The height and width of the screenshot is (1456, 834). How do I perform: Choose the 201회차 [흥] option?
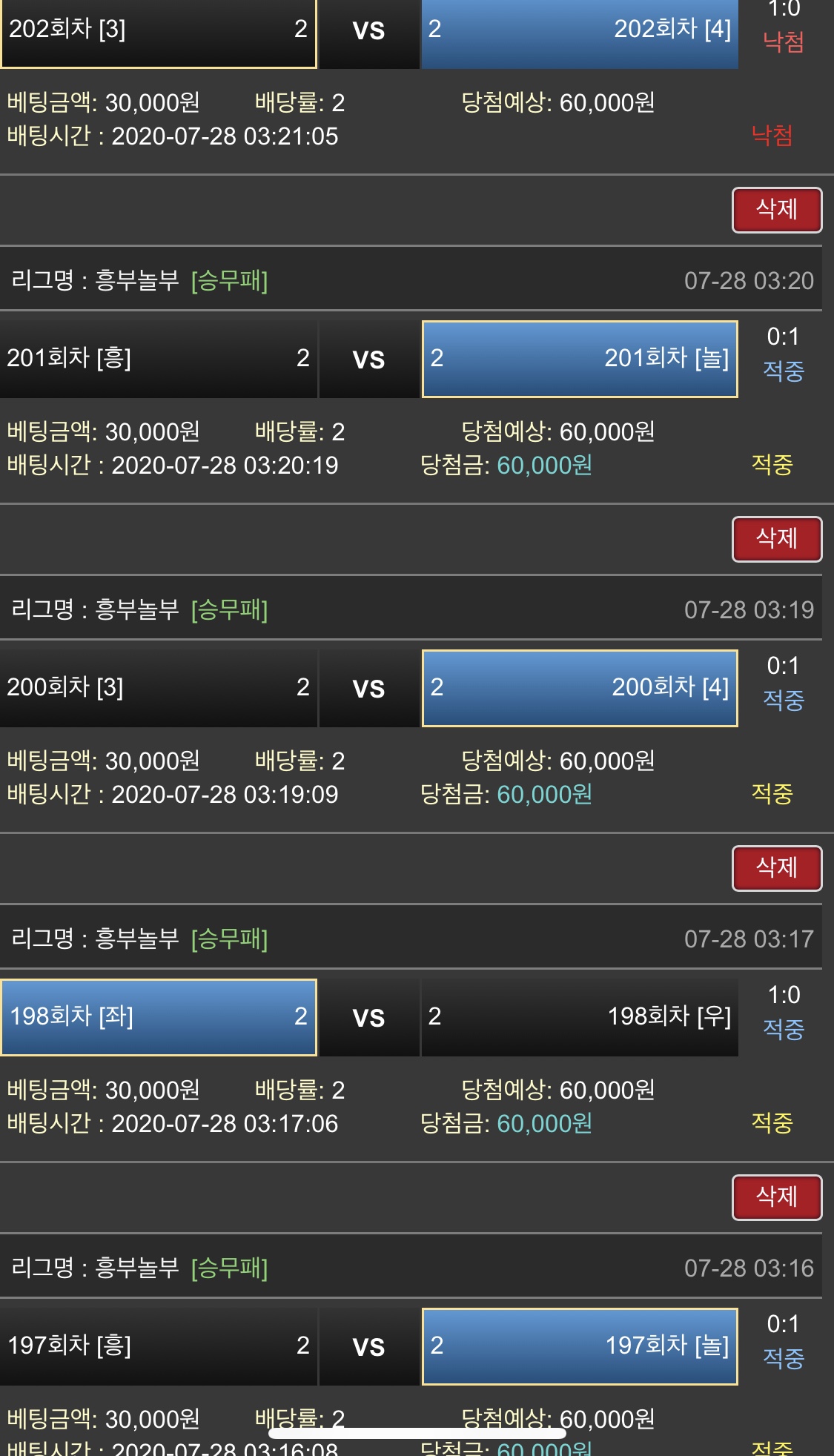tap(158, 359)
